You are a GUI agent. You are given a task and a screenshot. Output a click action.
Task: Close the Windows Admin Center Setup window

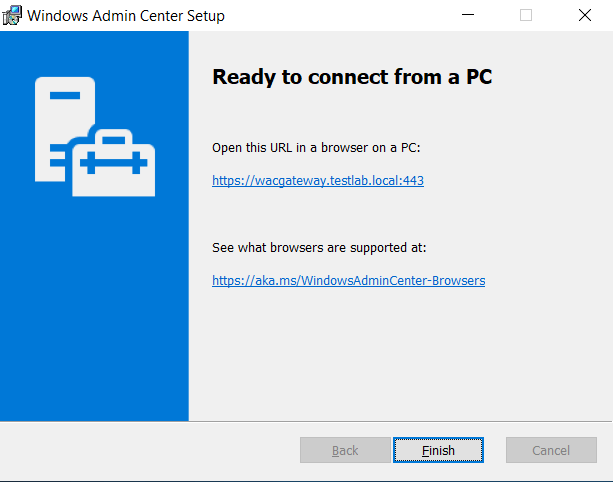click(x=584, y=15)
